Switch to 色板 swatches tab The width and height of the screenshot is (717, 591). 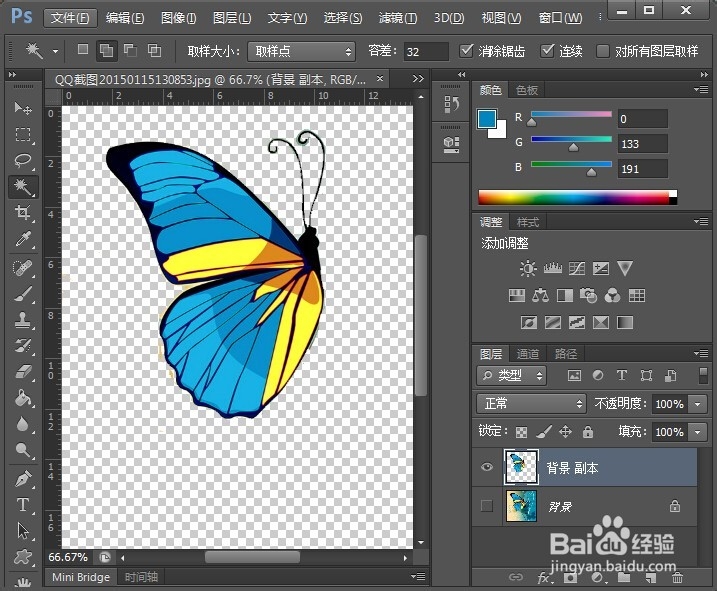527,90
